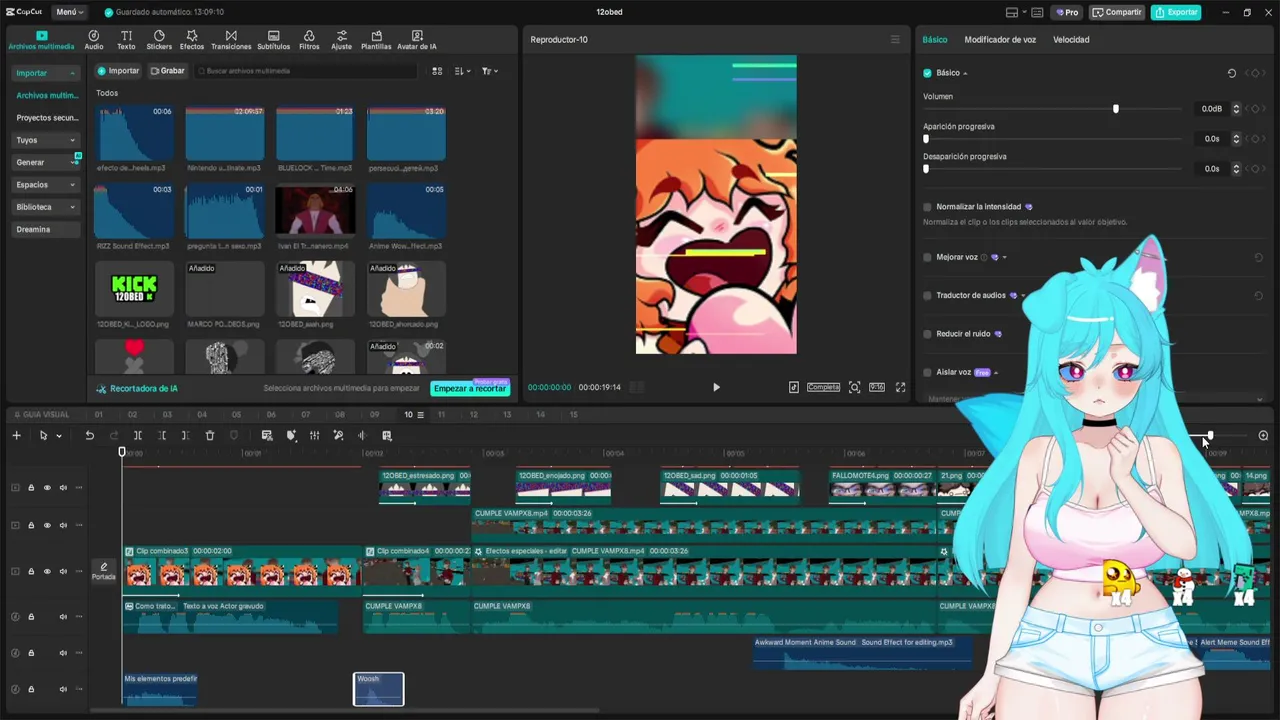Switch media library to grid view
Image resolution: width=1280 pixels, height=720 pixels.
[437, 71]
